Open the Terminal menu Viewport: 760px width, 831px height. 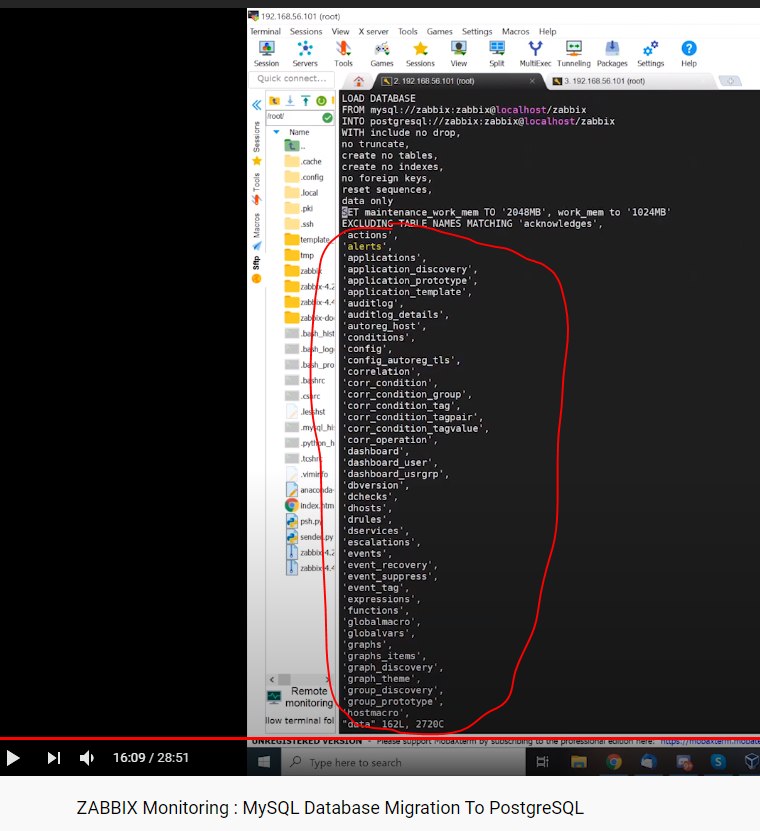coord(265,31)
